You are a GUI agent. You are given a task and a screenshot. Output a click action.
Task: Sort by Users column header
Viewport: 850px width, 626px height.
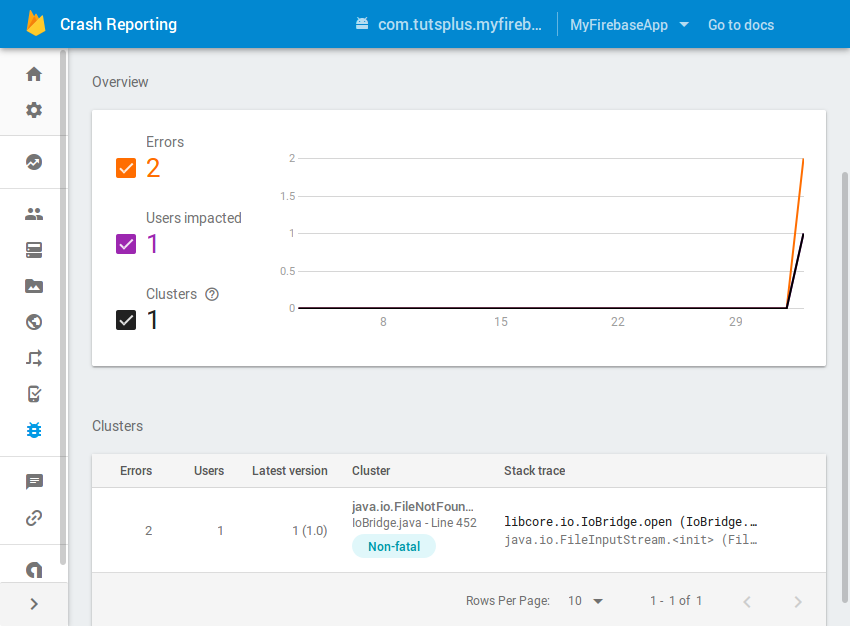(x=209, y=470)
